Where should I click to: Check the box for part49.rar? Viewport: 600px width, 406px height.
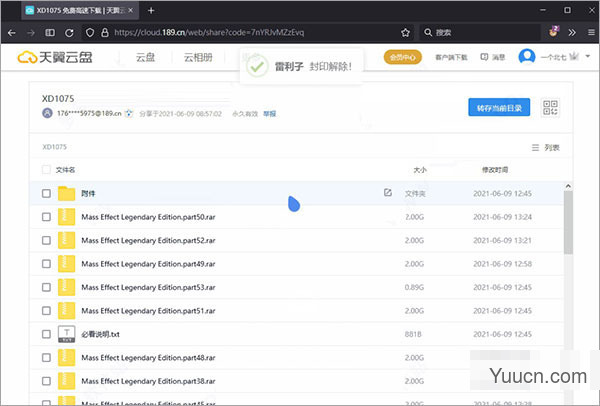click(x=46, y=264)
